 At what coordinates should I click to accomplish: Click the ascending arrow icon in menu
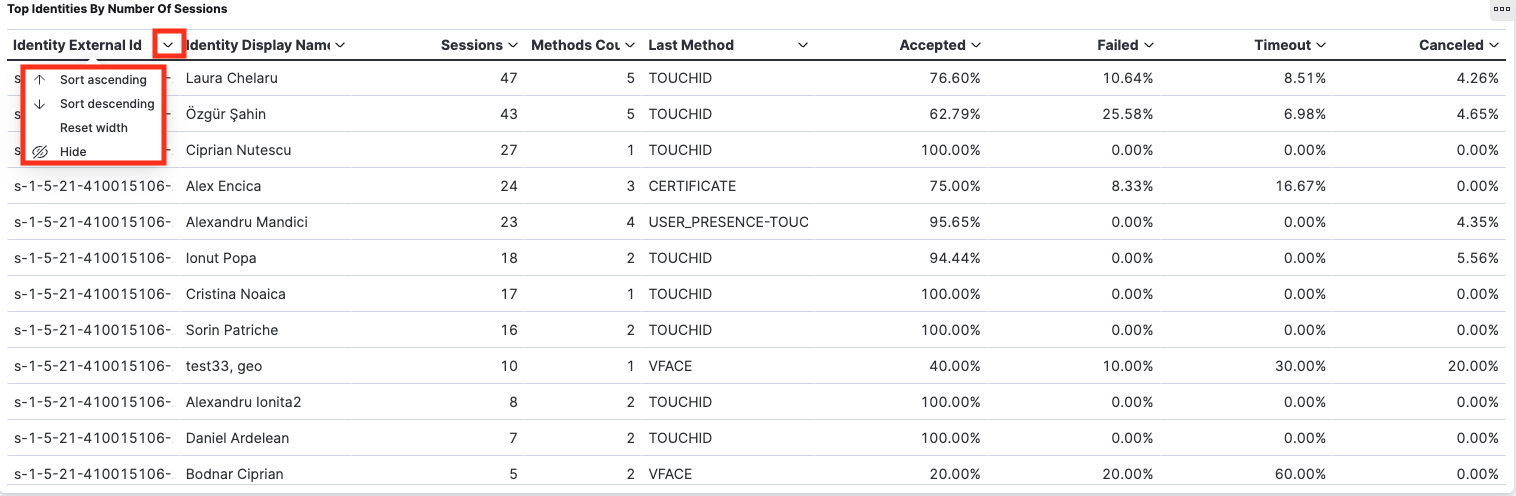point(40,80)
